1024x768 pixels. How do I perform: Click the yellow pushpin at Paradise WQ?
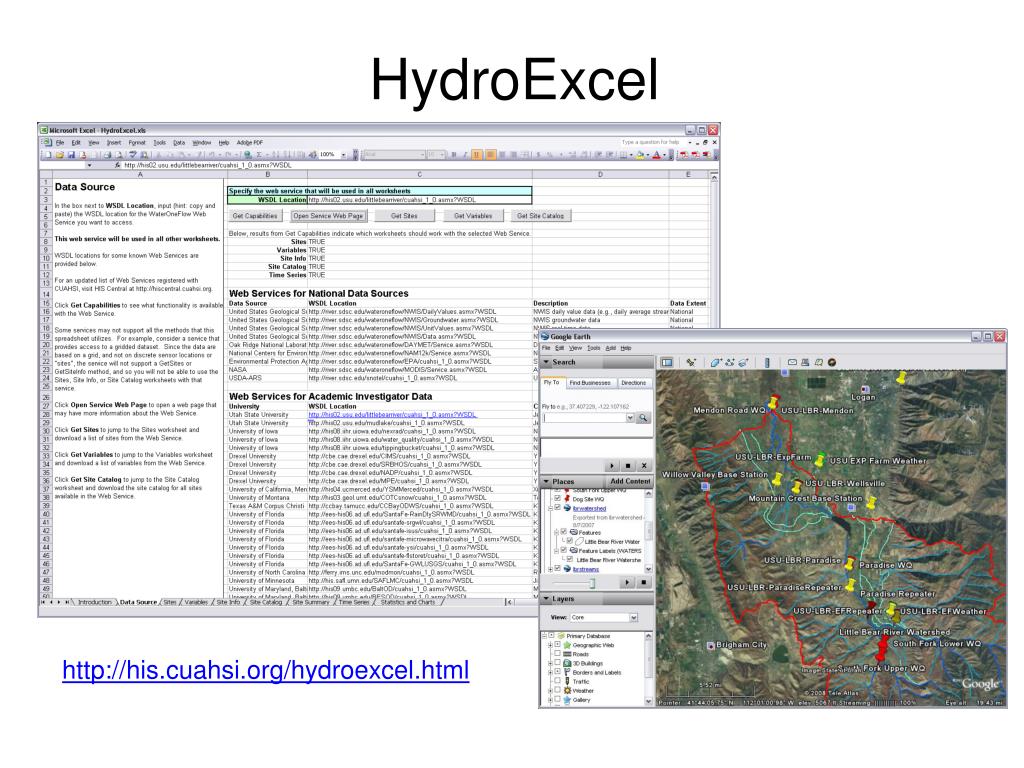click(850, 563)
